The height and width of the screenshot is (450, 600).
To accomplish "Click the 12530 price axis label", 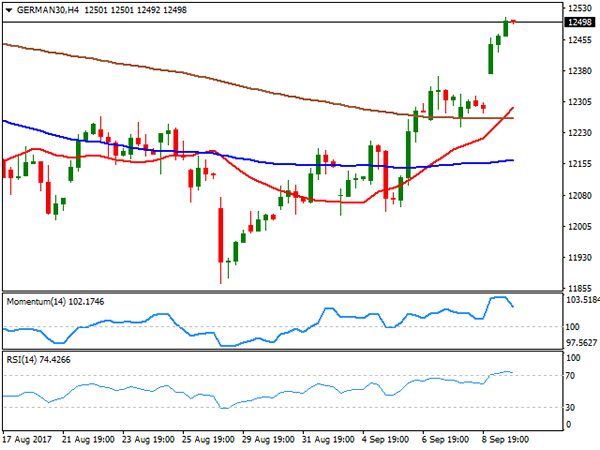I will 580,8.
